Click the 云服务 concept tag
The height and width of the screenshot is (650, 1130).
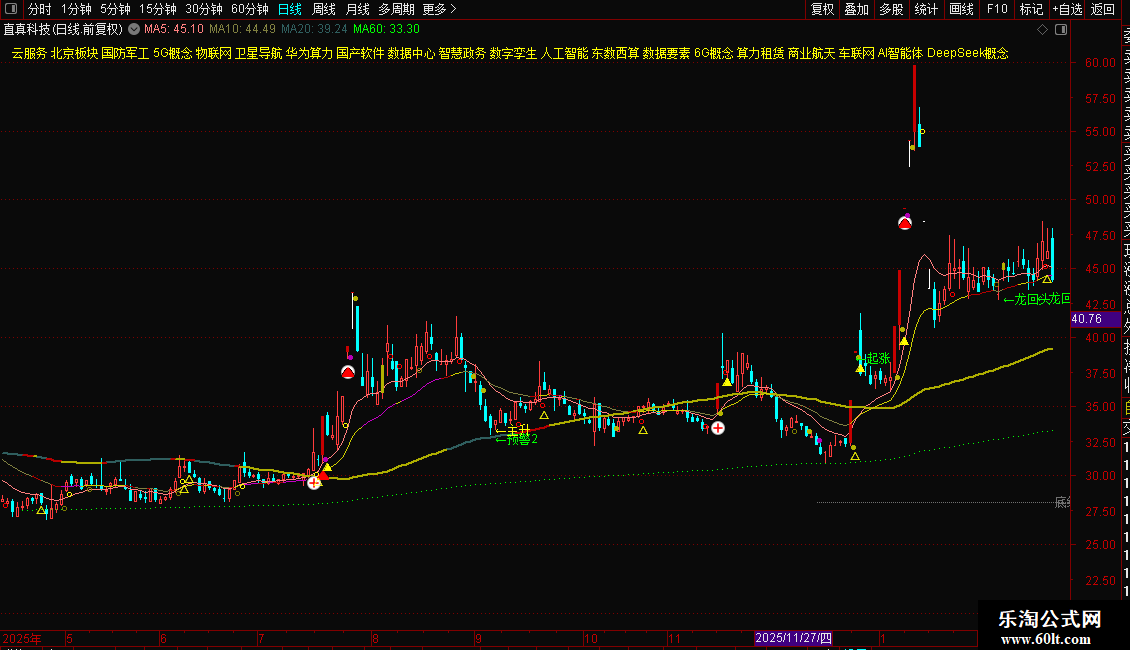tap(30, 53)
